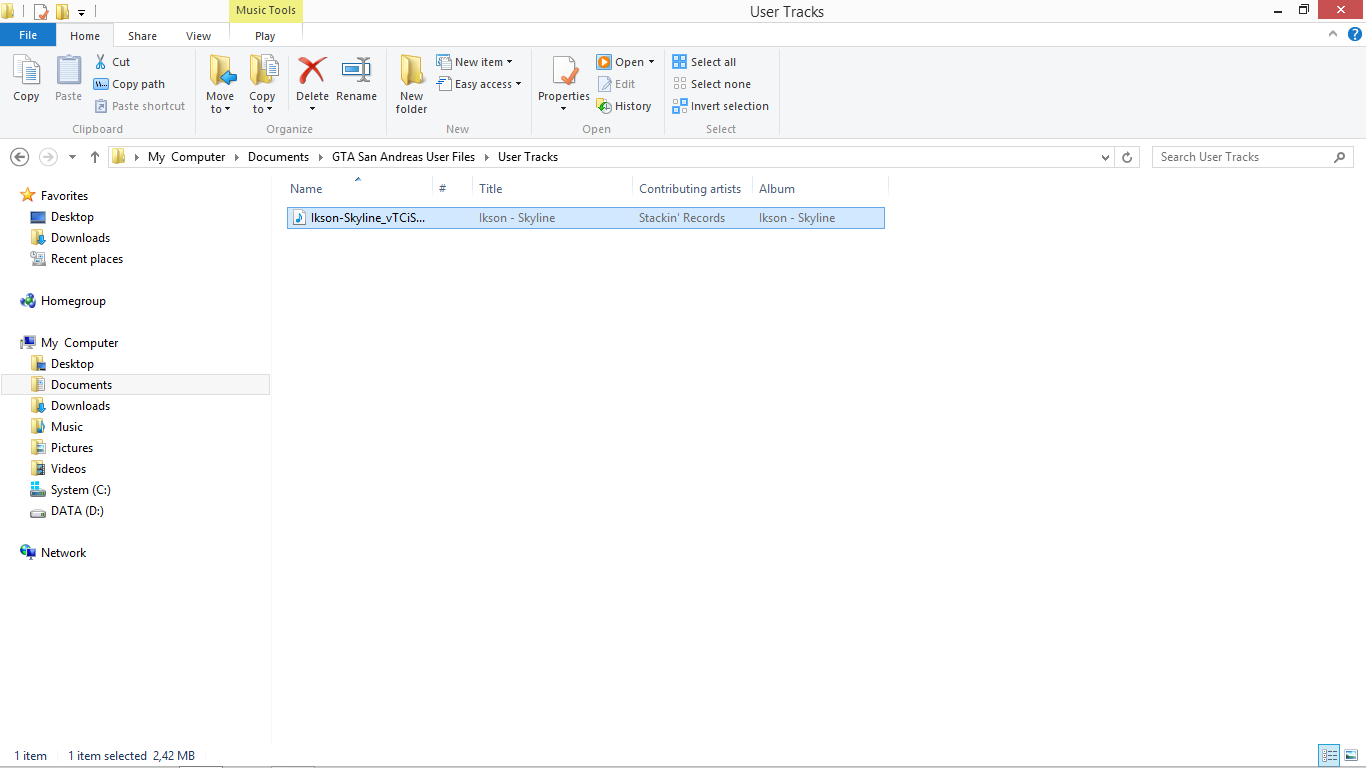
Task: Open the address bar history dropdown arrow
Action: coord(1104,157)
